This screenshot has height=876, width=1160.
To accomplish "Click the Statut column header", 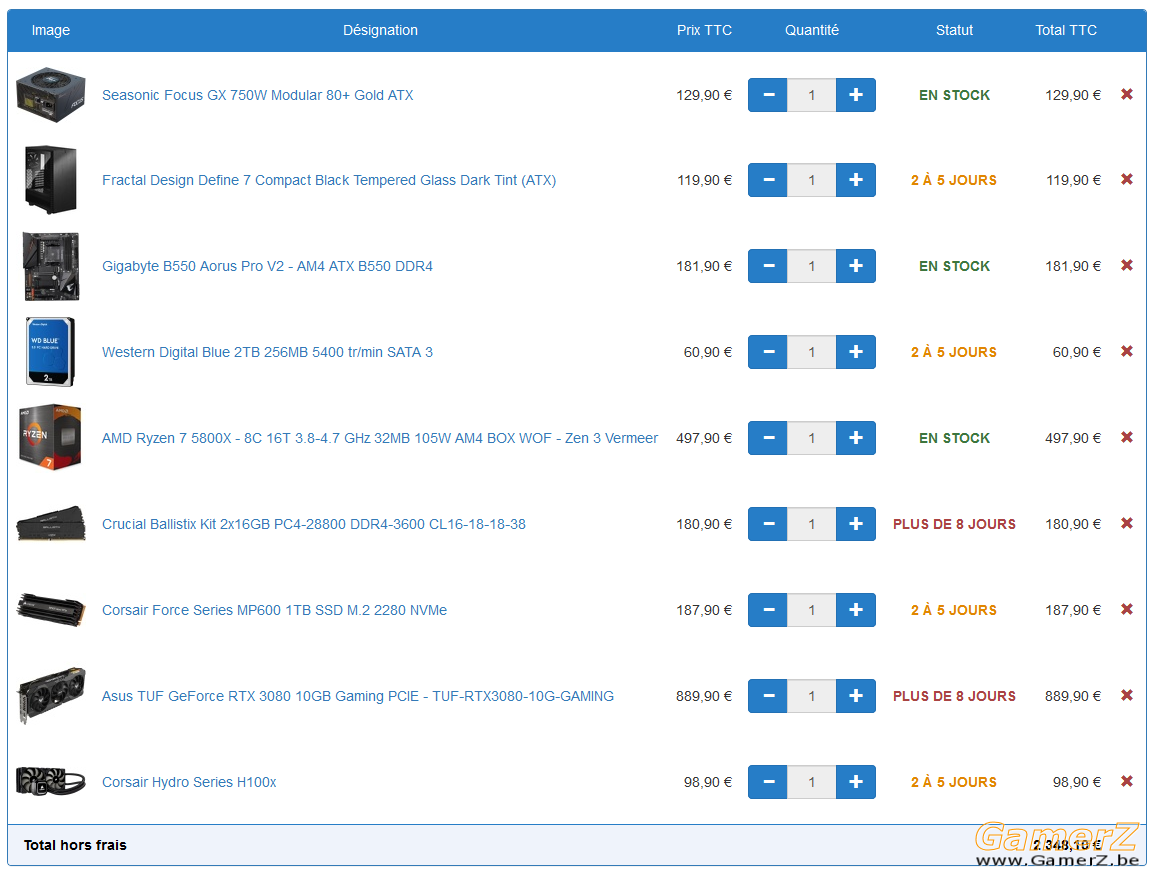I will pos(954,30).
